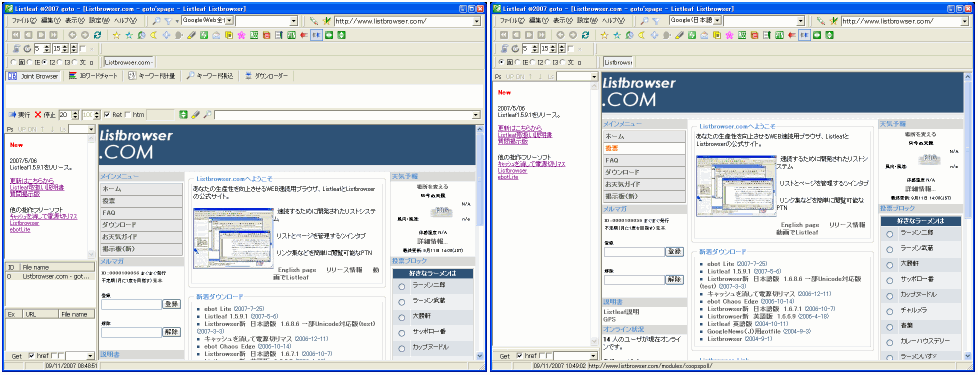Screen dimensions: 978x375
Task: Open the Joint Browser bar address dropdown
Action: pyautogui.click(x=477, y=115)
